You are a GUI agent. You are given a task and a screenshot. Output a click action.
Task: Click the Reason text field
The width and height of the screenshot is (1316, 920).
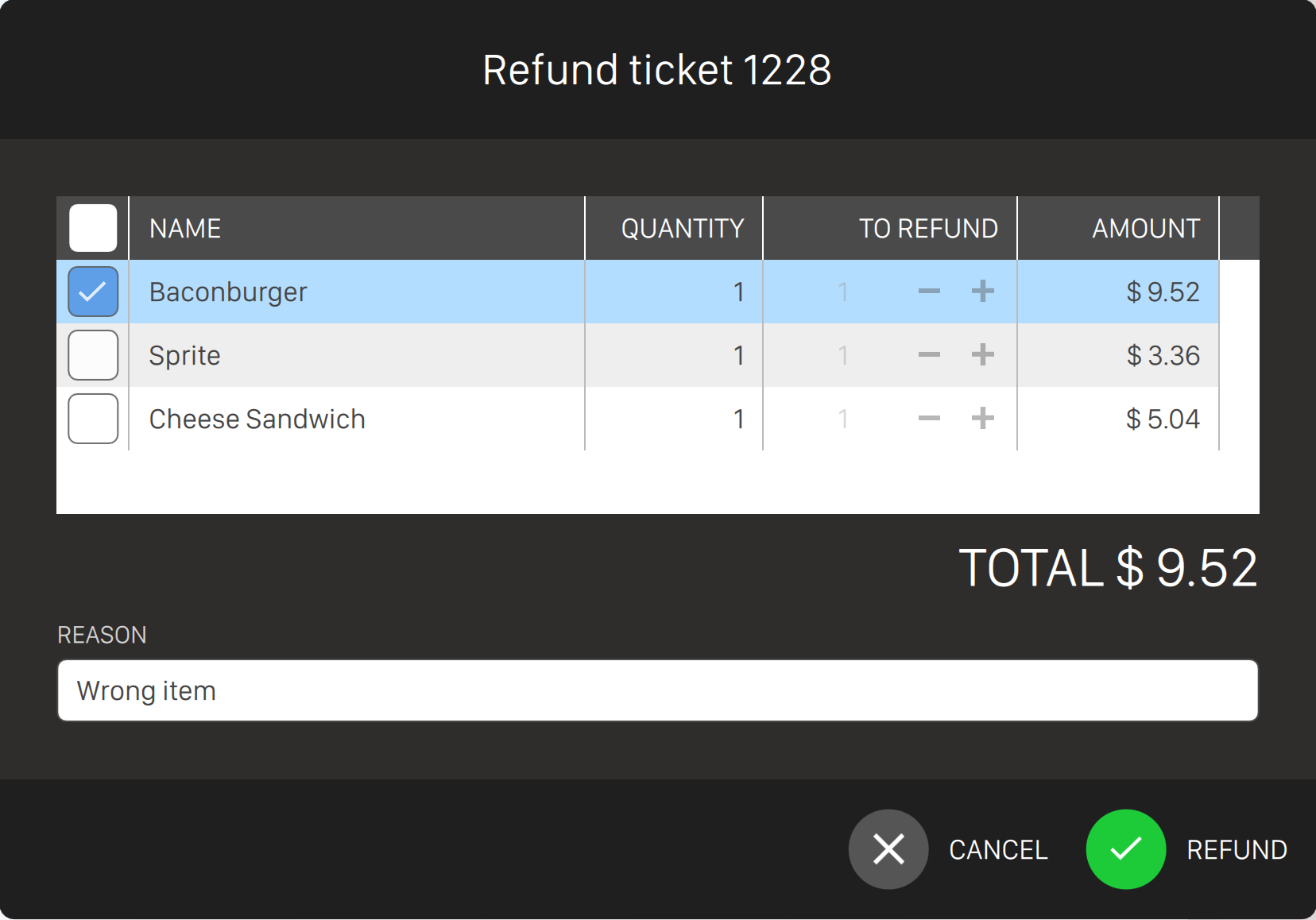point(657,690)
